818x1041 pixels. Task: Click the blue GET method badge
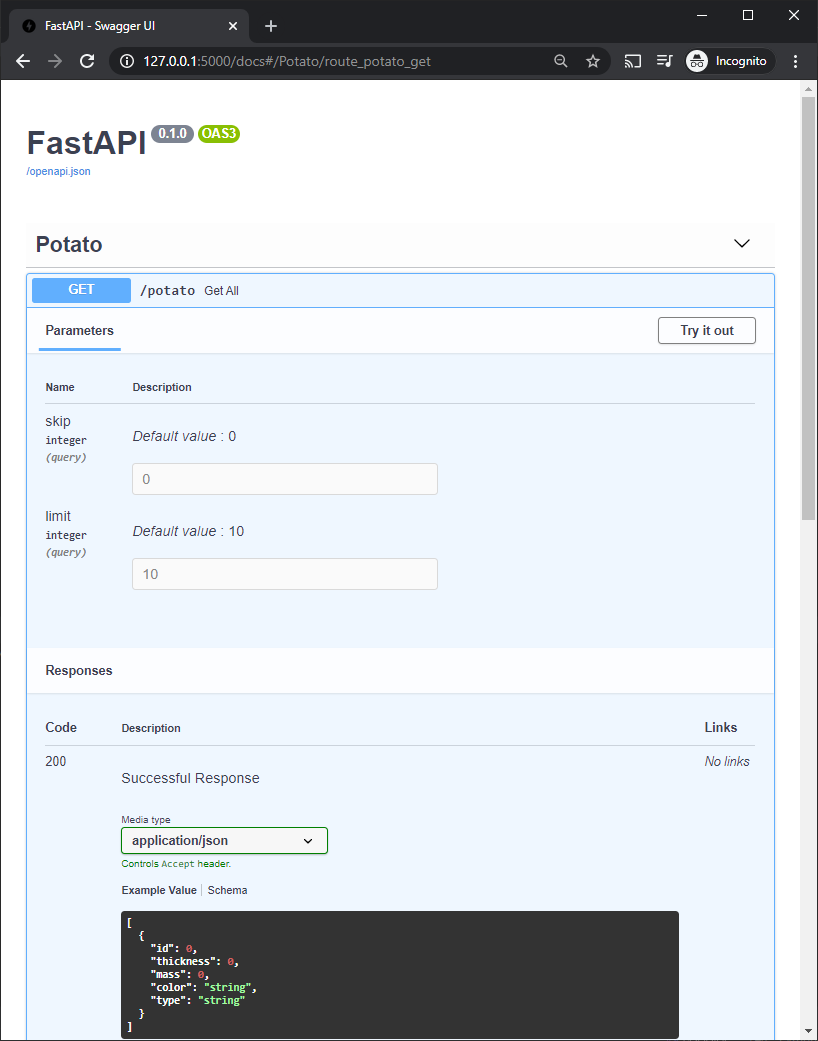click(x=82, y=290)
